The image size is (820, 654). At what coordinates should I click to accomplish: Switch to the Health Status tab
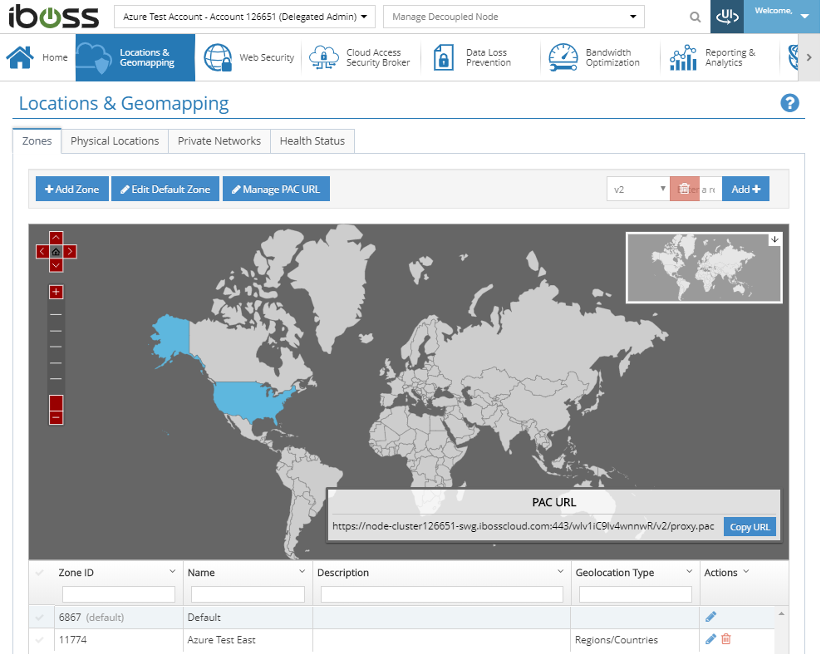(312, 141)
